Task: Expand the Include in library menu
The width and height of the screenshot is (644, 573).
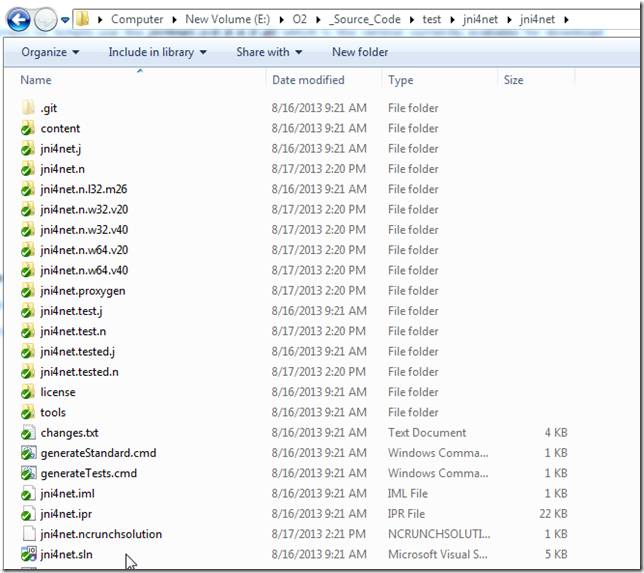Action: pos(157,52)
